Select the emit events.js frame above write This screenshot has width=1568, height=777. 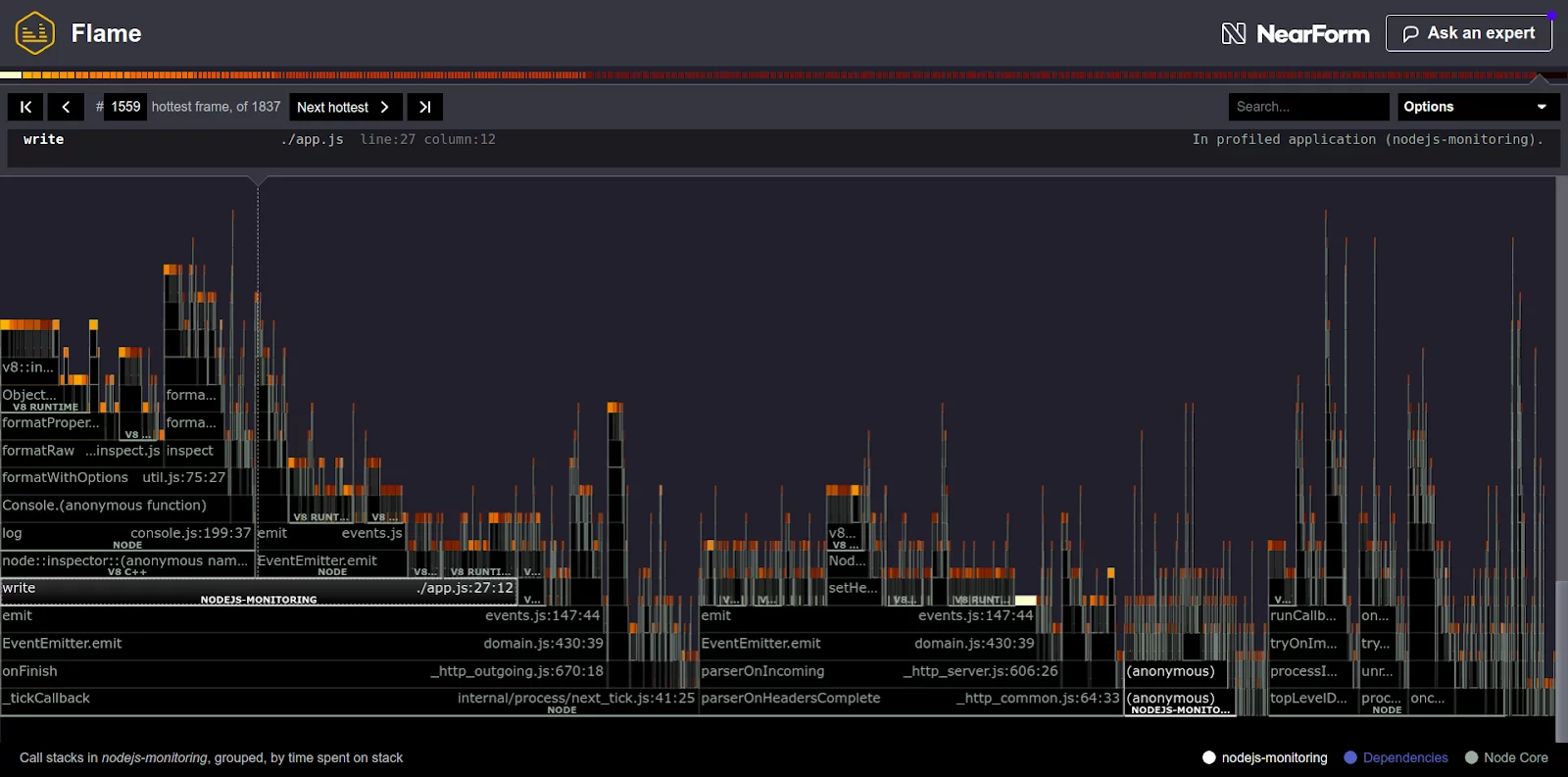(330, 535)
